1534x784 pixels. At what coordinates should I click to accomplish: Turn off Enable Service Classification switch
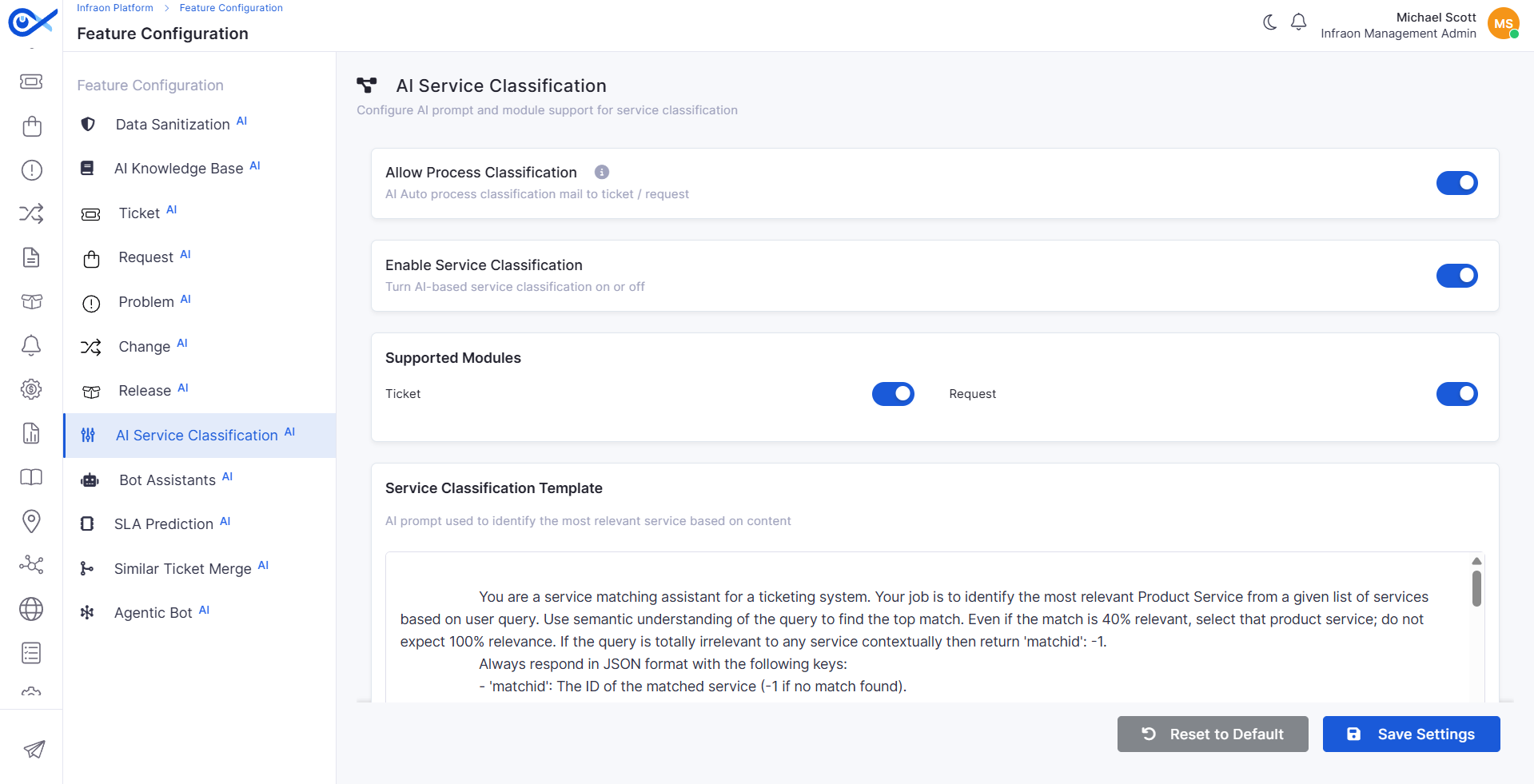[1456, 276]
